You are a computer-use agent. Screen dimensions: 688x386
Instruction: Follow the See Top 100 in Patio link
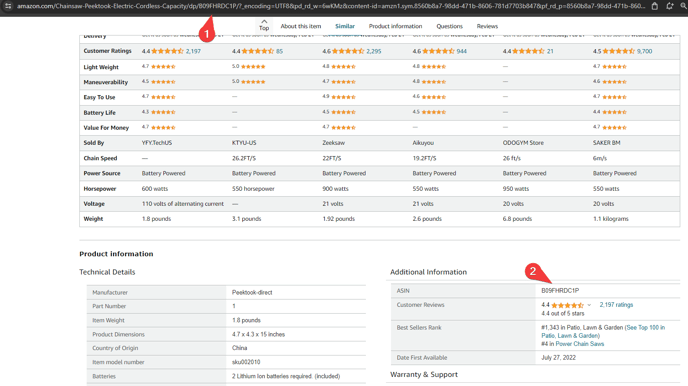603,332
